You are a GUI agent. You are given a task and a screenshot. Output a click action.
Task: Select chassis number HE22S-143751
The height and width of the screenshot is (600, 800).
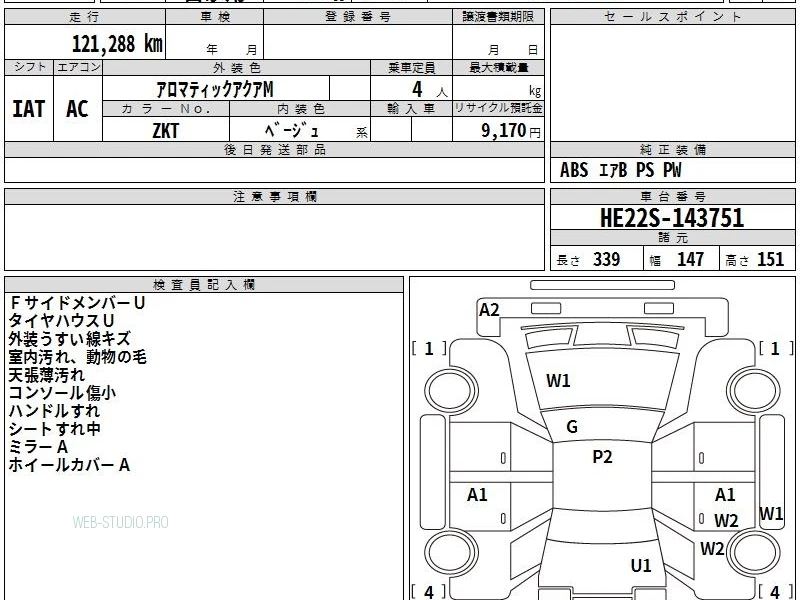click(x=672, y=218)
